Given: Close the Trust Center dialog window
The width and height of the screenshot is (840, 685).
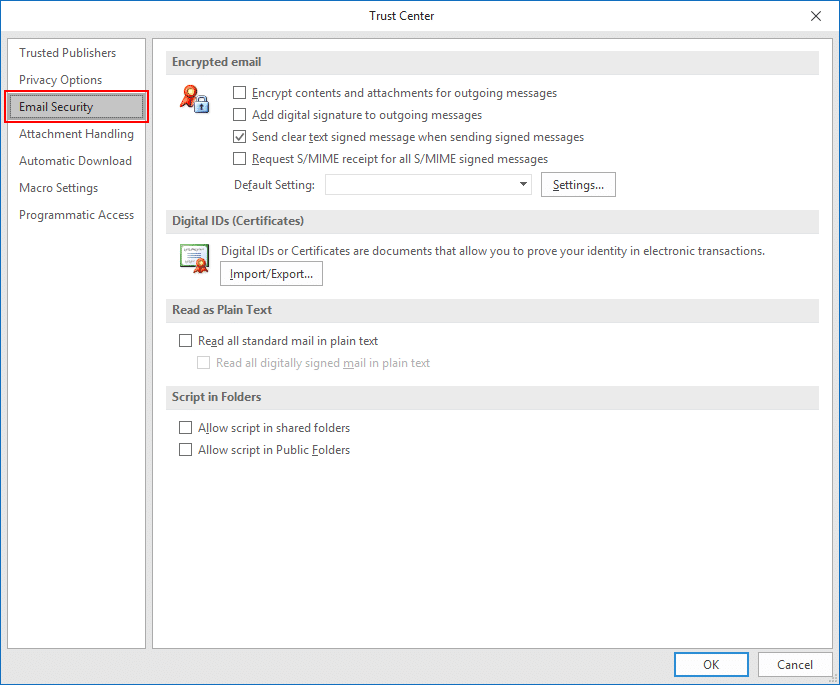Looking at the screenshot, I should [x=816, y=16].
